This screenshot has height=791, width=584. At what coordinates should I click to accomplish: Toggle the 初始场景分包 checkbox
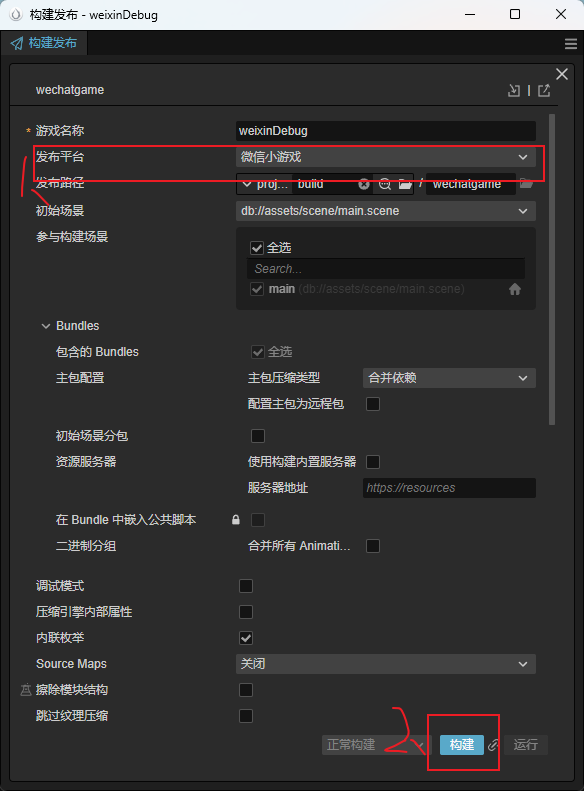(258, 435)
